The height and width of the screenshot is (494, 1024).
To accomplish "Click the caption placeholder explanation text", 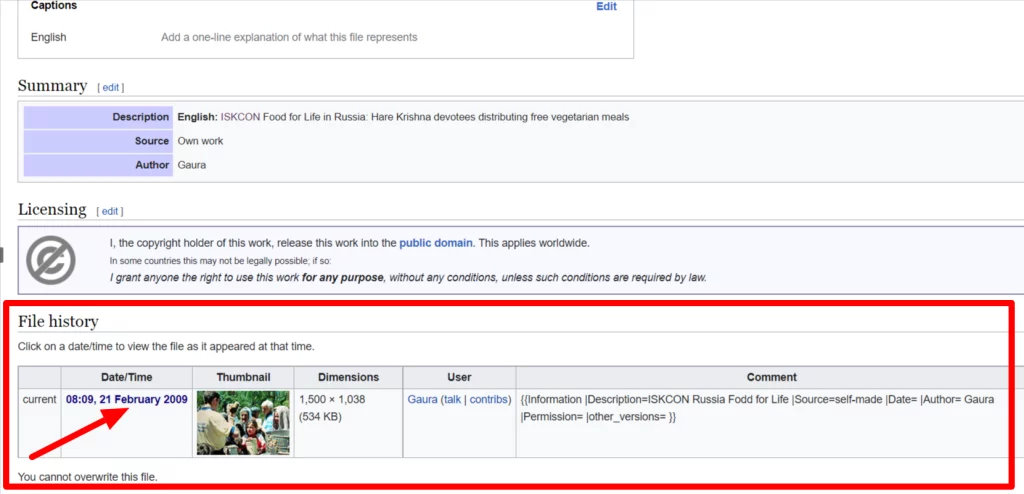I will (289, 38).
